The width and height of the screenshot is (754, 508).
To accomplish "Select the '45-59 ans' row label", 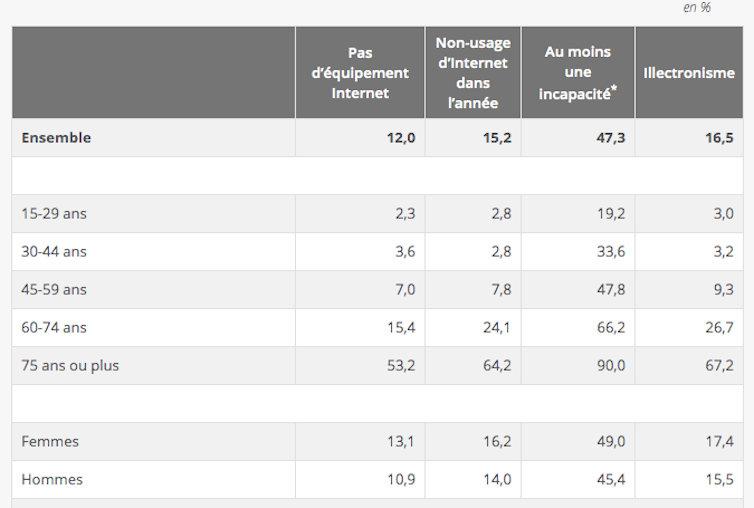I will click(54, 290).
